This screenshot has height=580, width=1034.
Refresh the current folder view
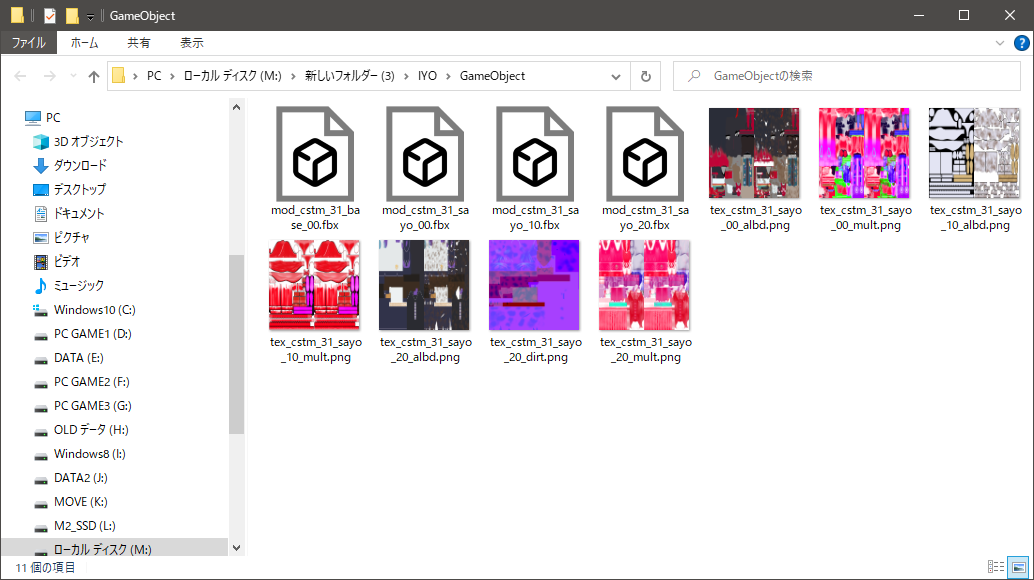[x=646, y=76]
